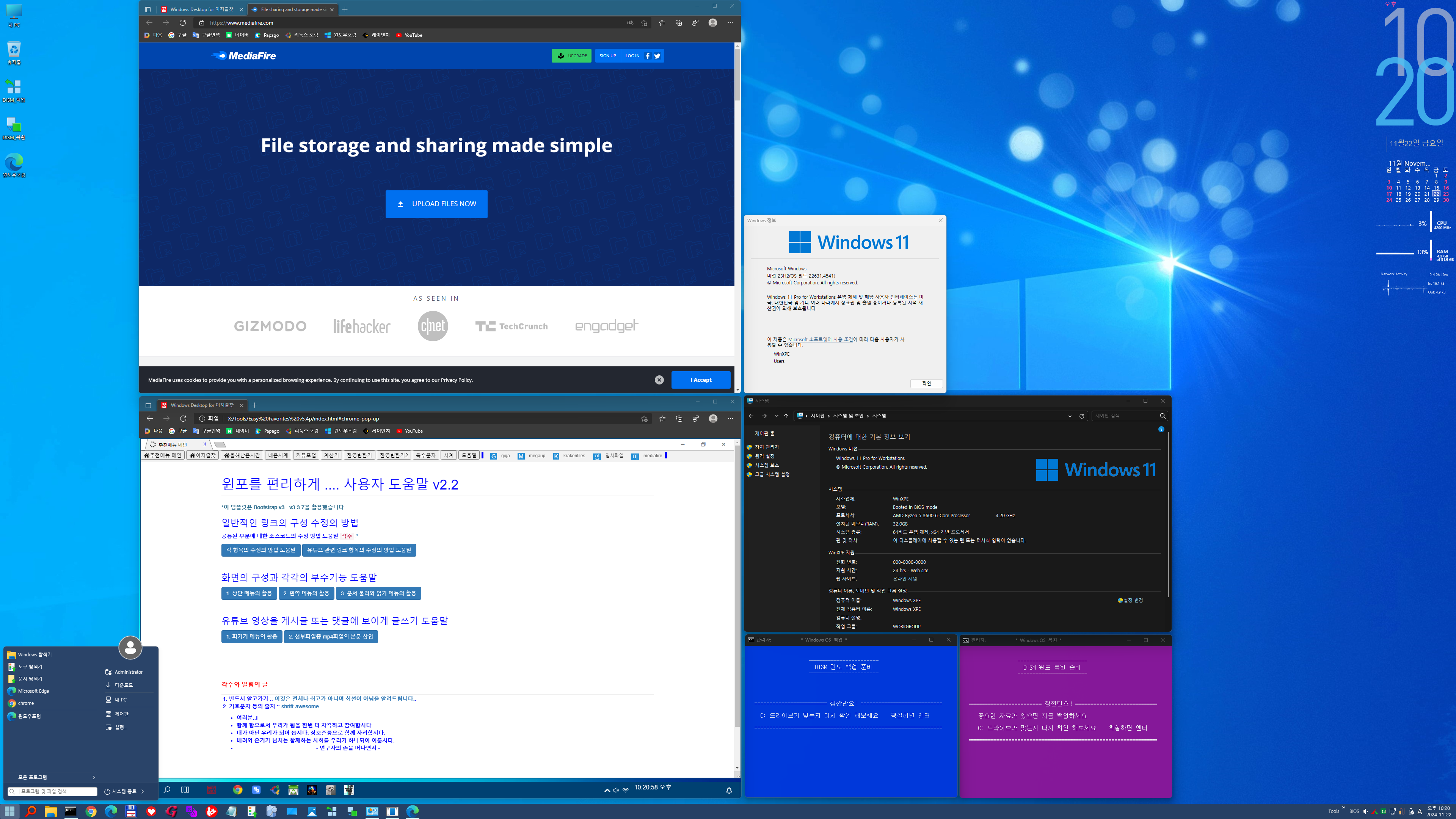
Task: Add mediafire.com to favorites via star icon
Action: point(644,23)
